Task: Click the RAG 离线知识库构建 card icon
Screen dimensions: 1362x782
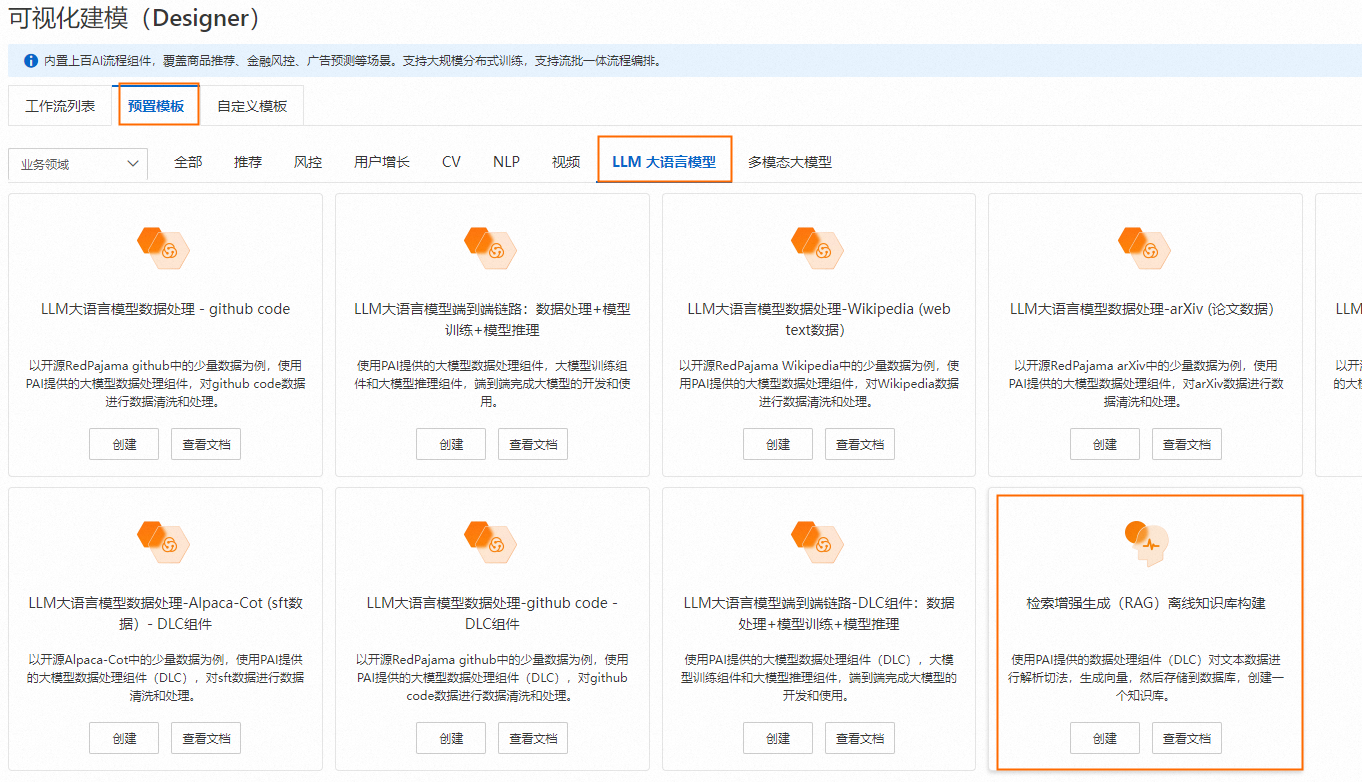Action: pyautogui.click(x=1146, y=542)
